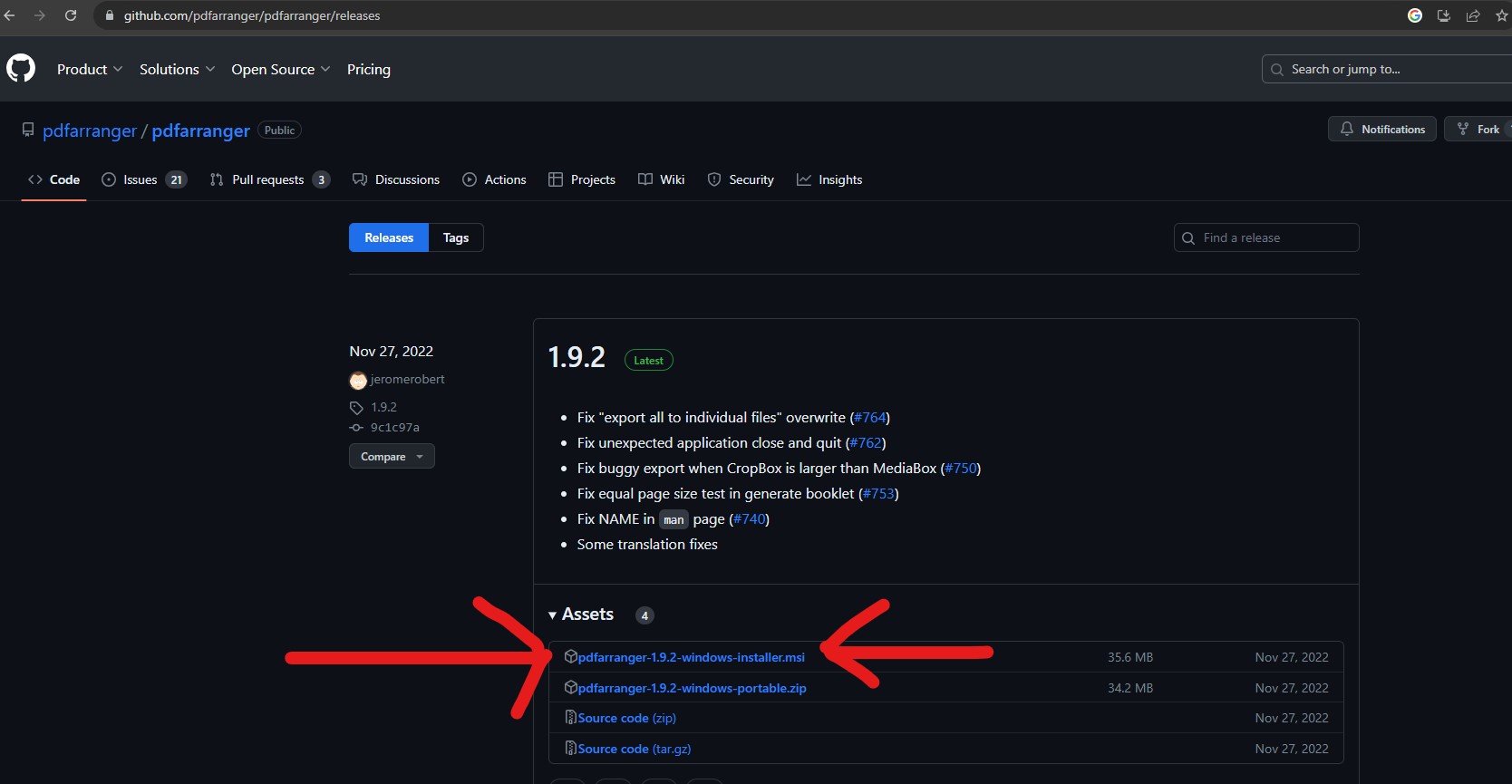Click the magnifier icon in Find a release
Screen dimensions: 1512x784
(x=1188, y=238)
